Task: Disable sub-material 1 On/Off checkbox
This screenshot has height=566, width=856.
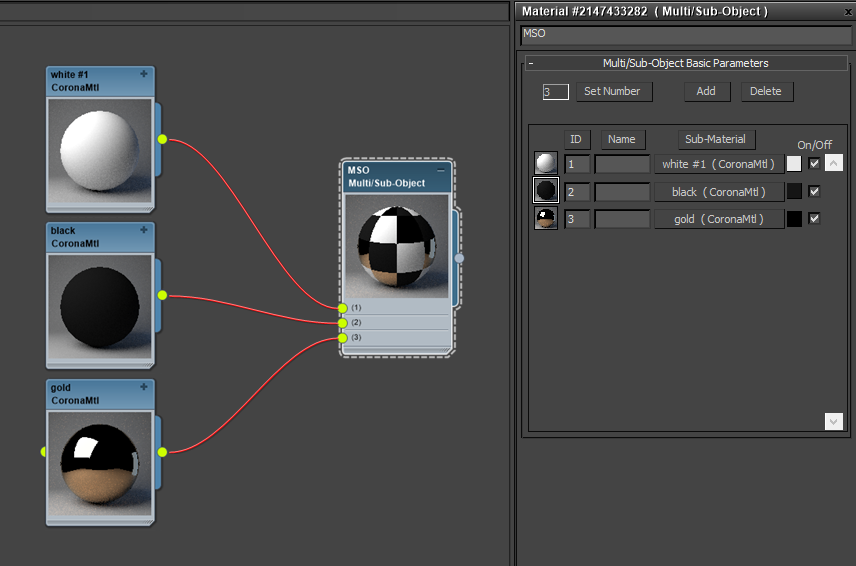Action: pyautogui.click(x=814, y=163)
